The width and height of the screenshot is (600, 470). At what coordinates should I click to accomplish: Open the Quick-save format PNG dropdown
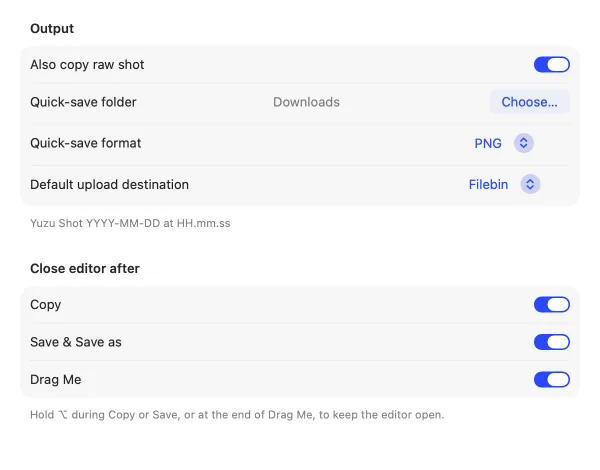pos(504,143)
